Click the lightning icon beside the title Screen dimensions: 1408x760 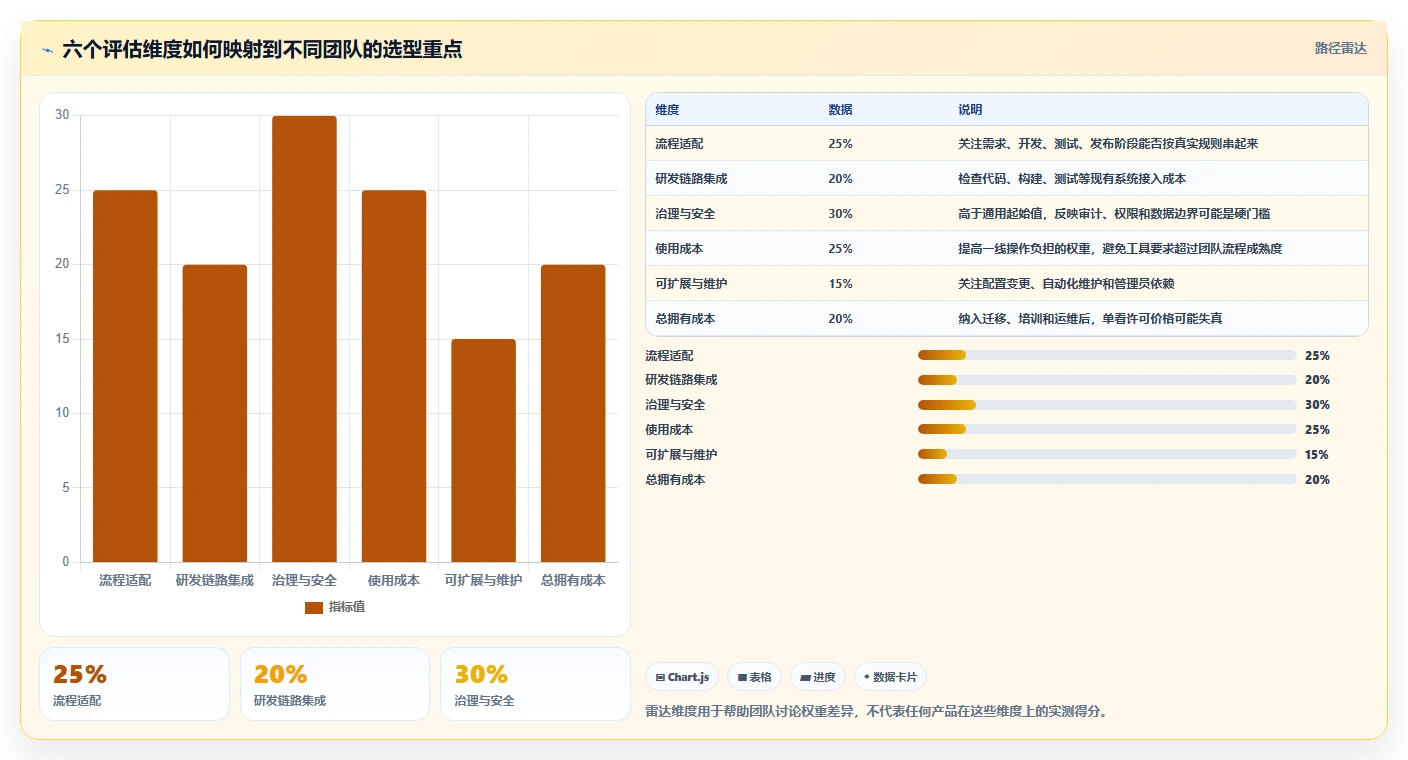coord(48,50)
